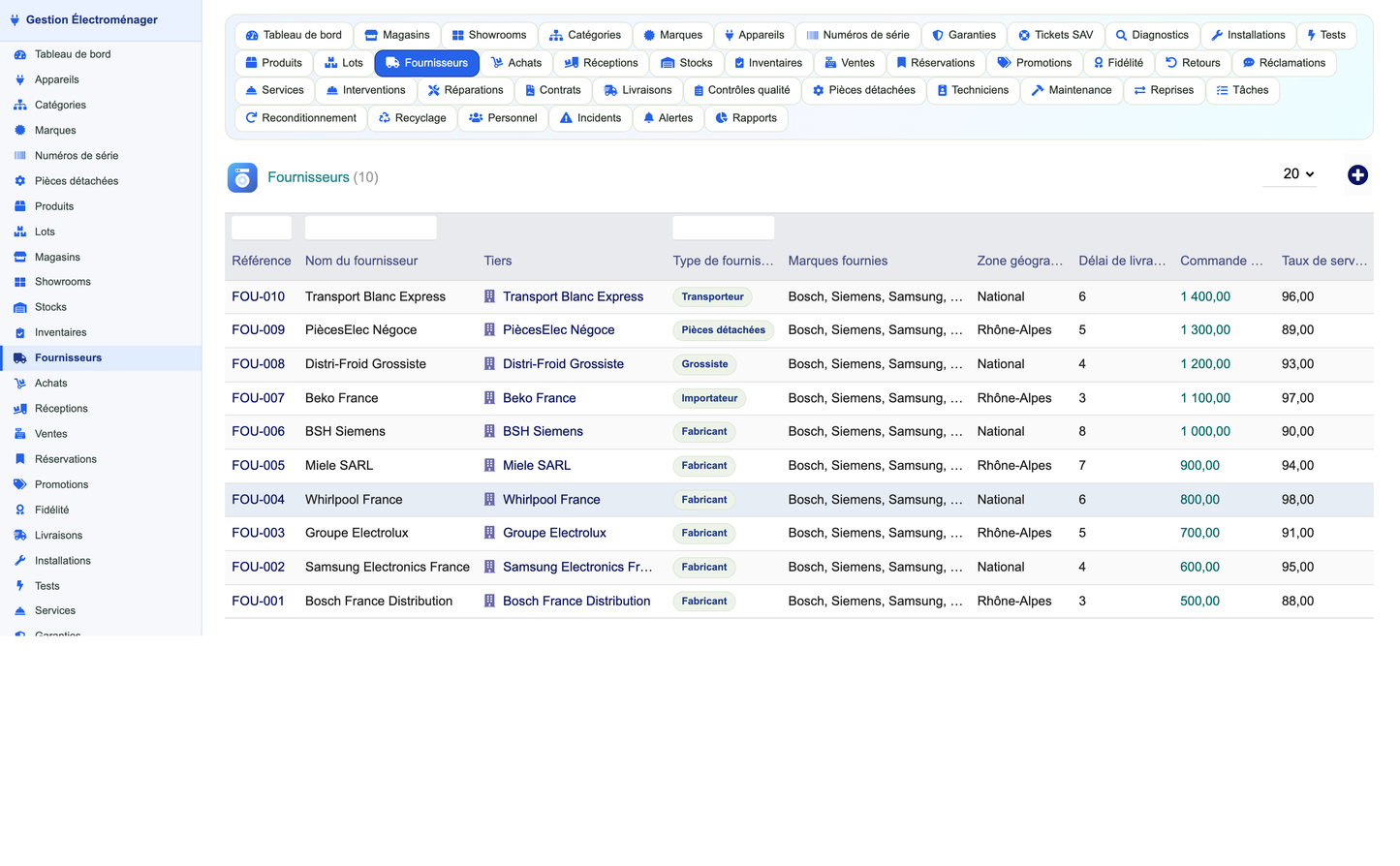Click the name cell BSH Siemens

pyautogui.click(x=345, y=432)
